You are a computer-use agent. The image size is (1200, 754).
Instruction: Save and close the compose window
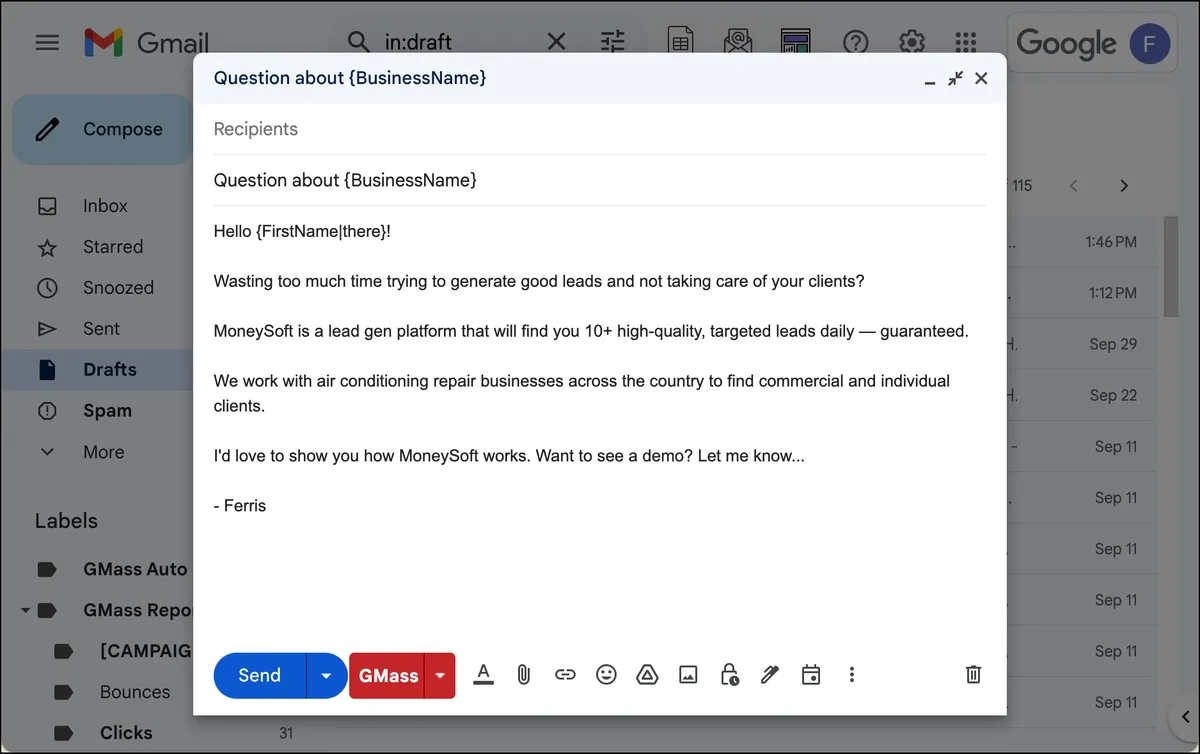click(x=981, y=78)
